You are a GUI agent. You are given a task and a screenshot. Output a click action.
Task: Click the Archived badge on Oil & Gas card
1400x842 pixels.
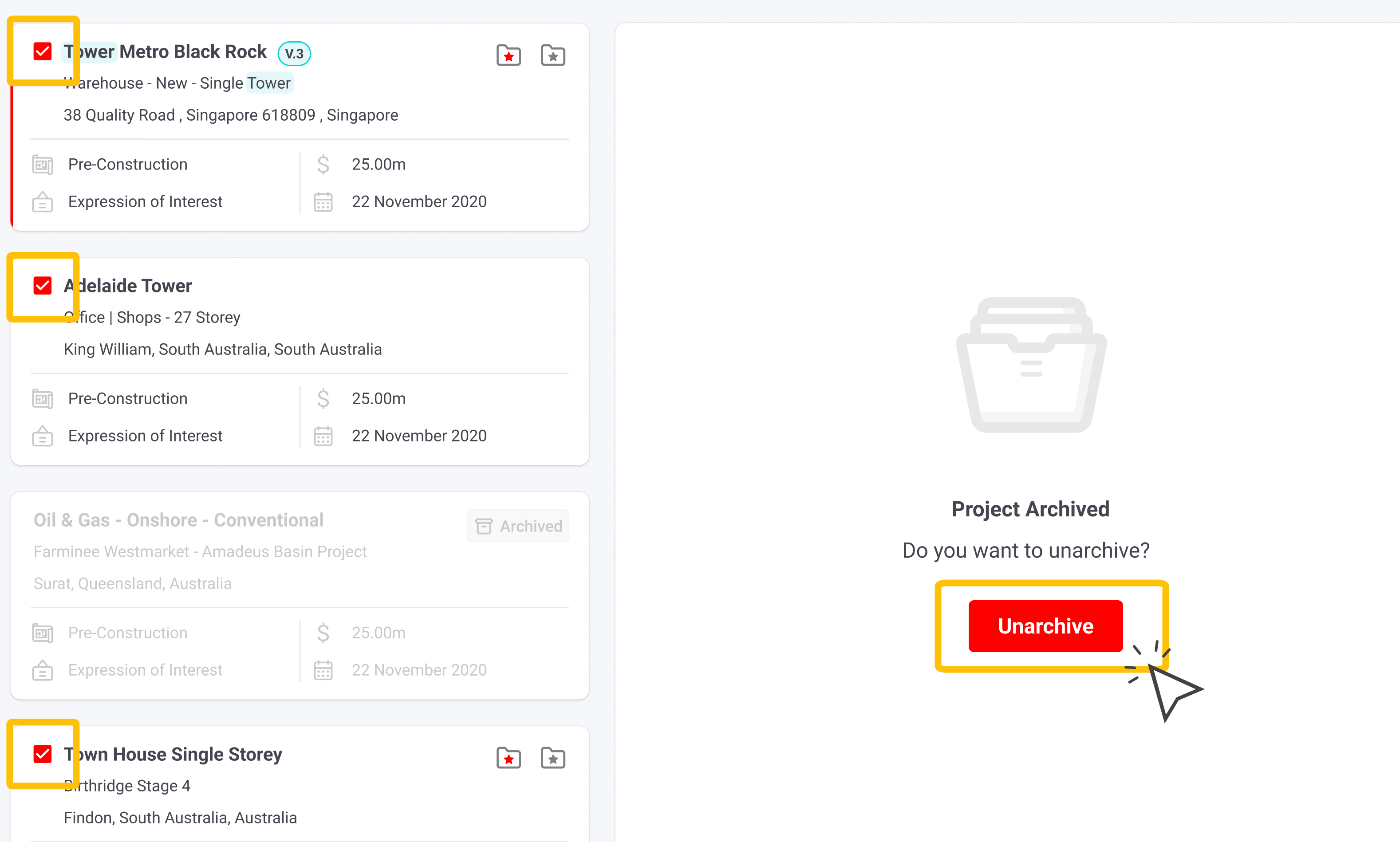tap(518, 526)
